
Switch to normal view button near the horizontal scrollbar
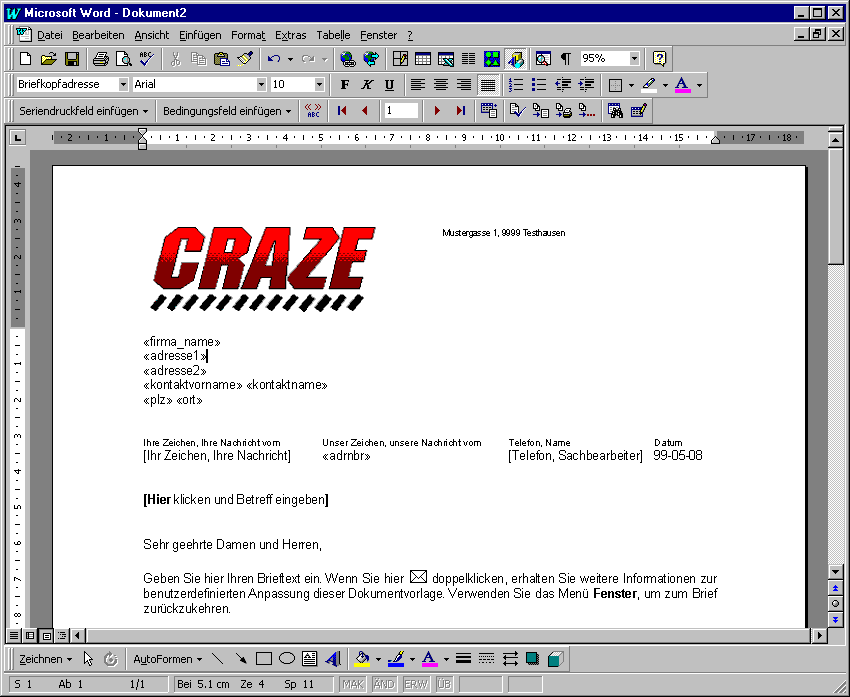coord(15,635)
